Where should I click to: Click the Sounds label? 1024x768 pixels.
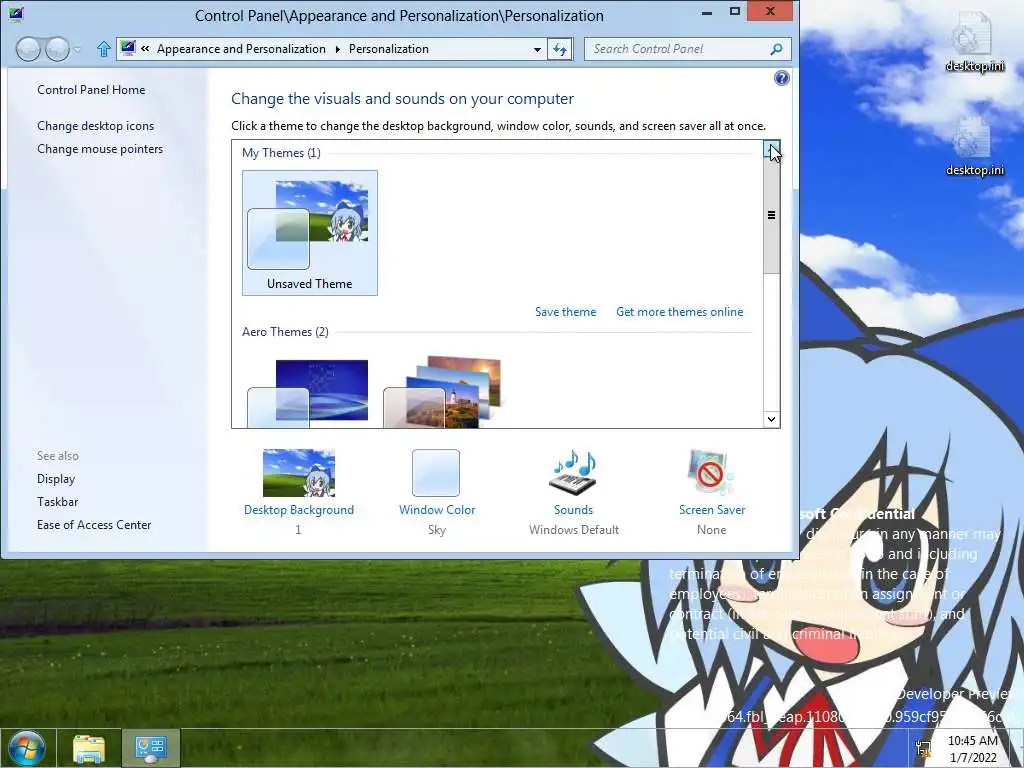[x=573, y=510]
